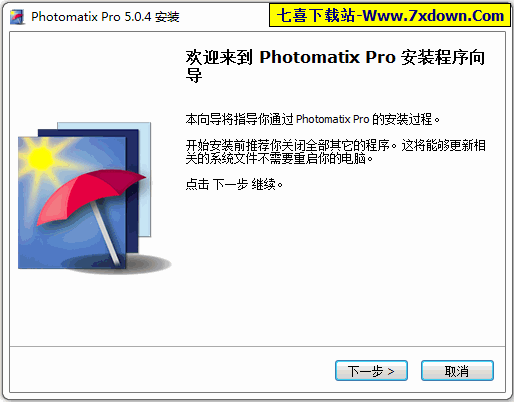
Task: Select the light blue rear photo sheet
Action: (x=145, y=180)
